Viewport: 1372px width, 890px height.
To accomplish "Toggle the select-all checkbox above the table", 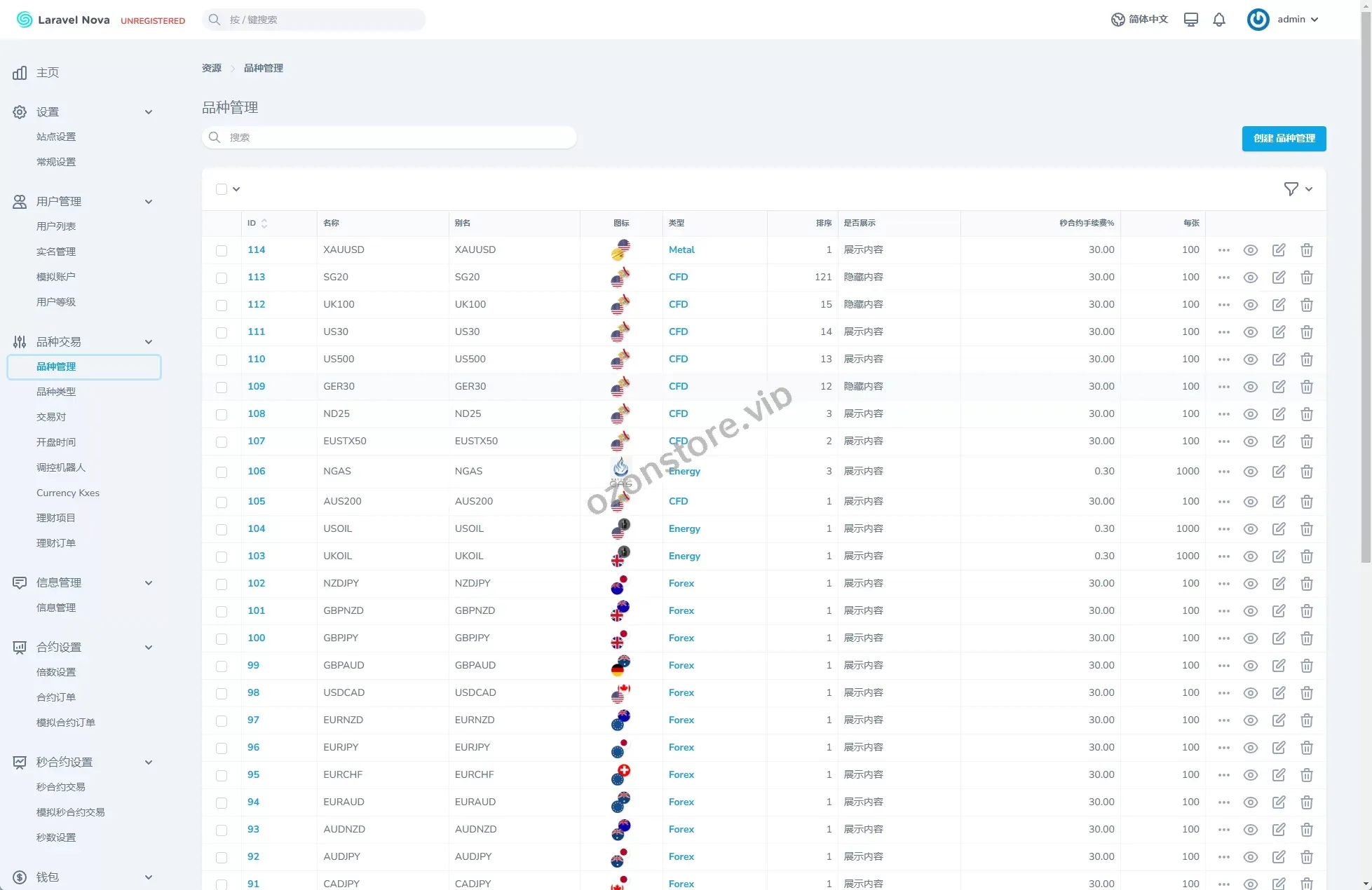I will pos(222,189).
